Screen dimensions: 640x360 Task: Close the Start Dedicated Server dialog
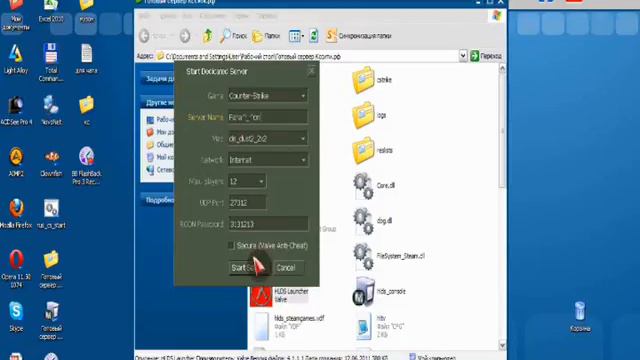pyautogui.click(x=311, y=71)
